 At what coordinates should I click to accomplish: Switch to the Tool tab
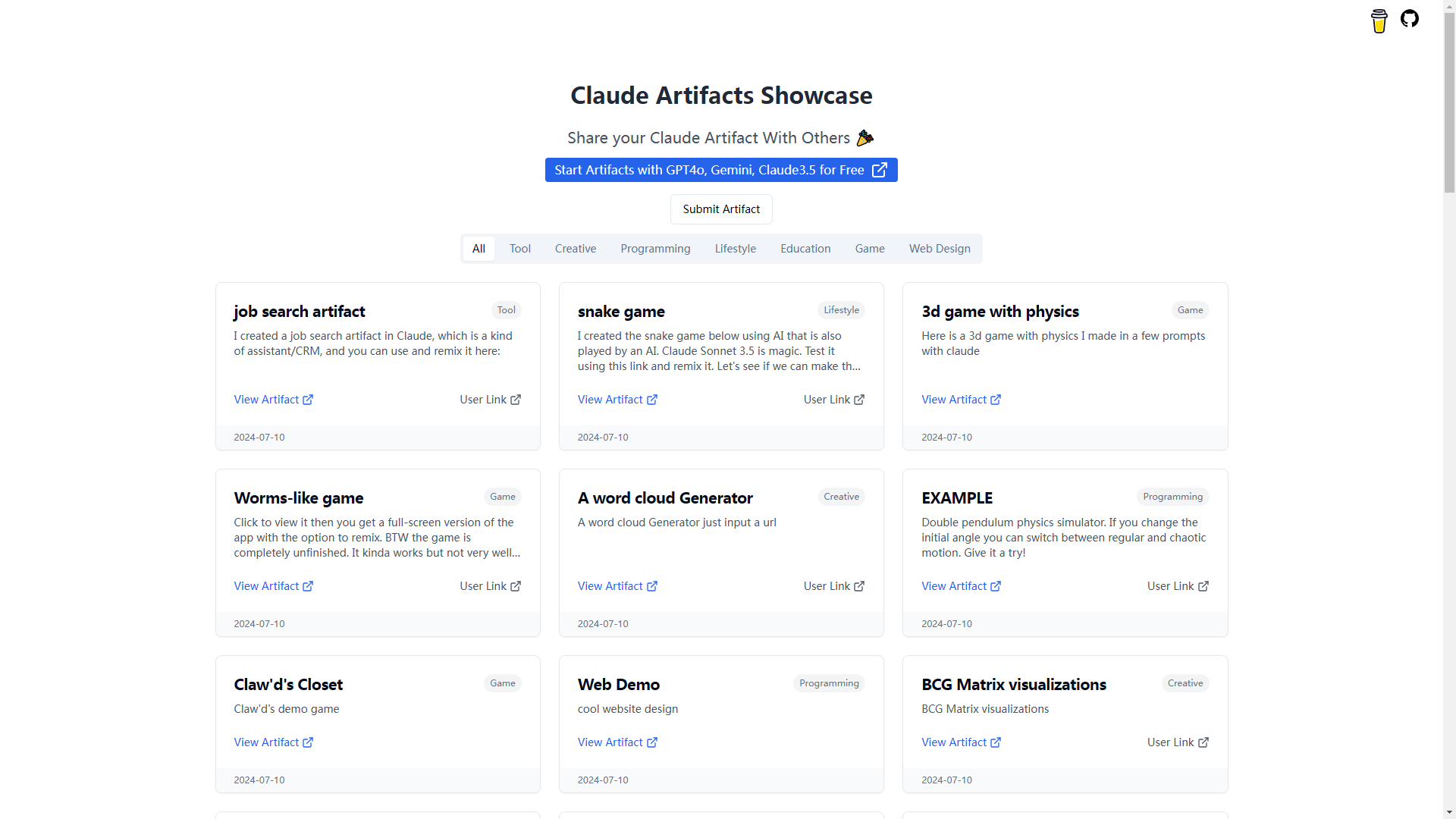(520, 249)
